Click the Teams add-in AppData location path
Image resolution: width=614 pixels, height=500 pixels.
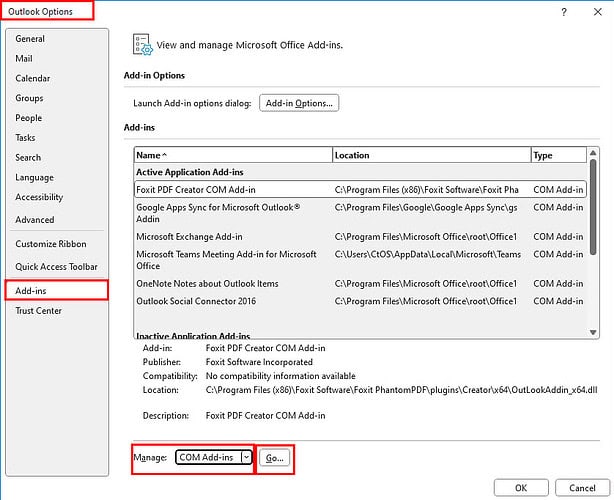(428, 255)
